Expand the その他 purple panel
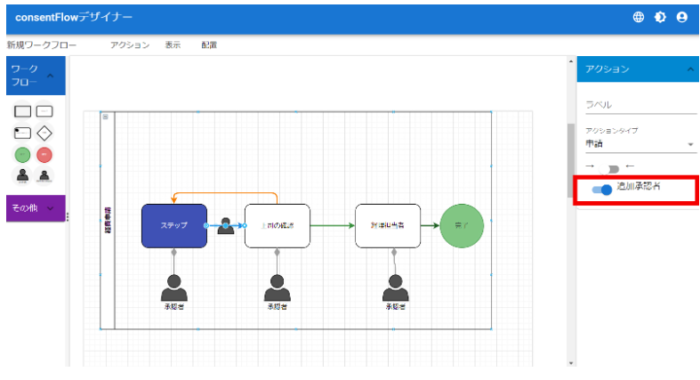 point(50,208)
